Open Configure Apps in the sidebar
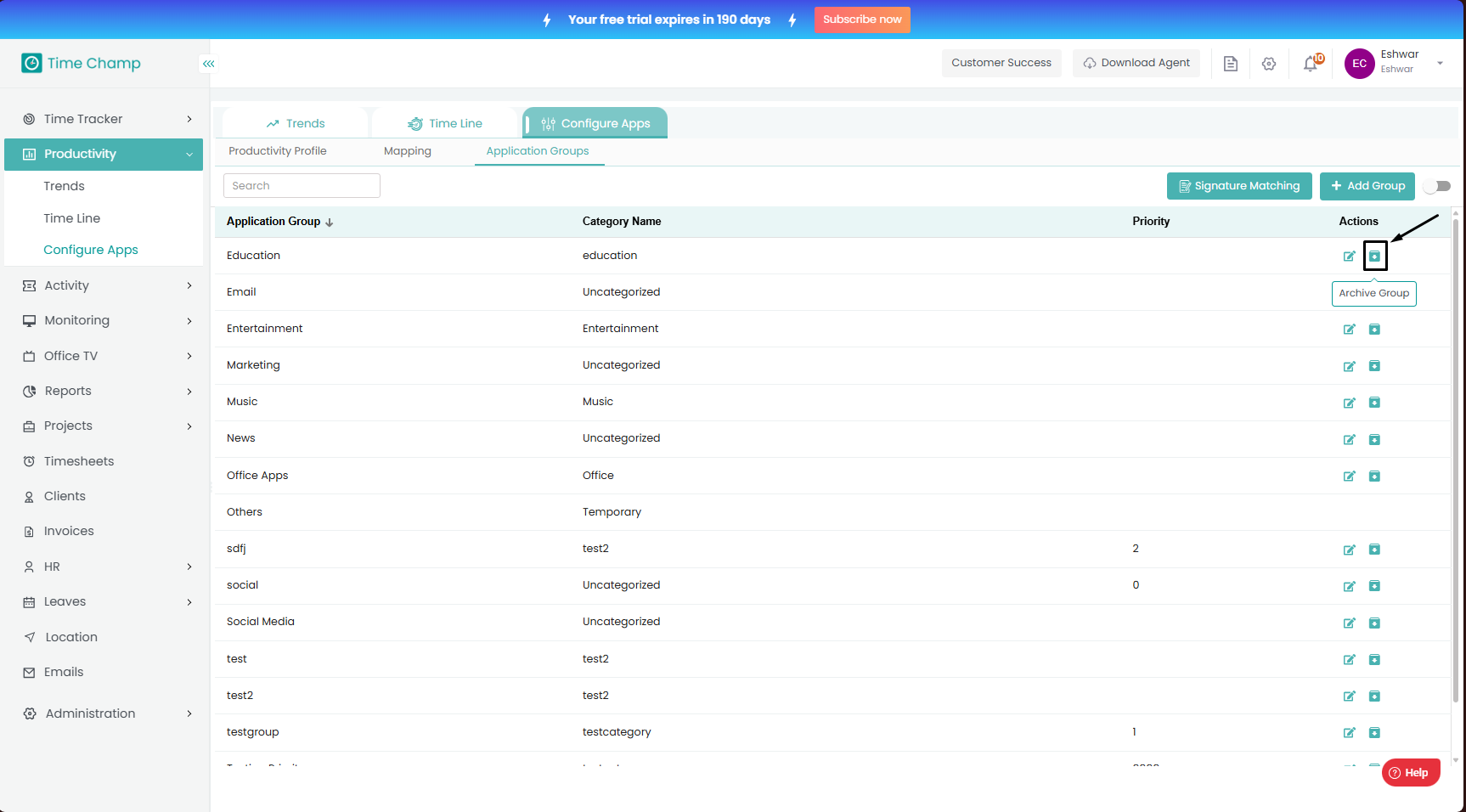Image resolution: width=1466 pixels, height=812 pixels. coord(91,250)
